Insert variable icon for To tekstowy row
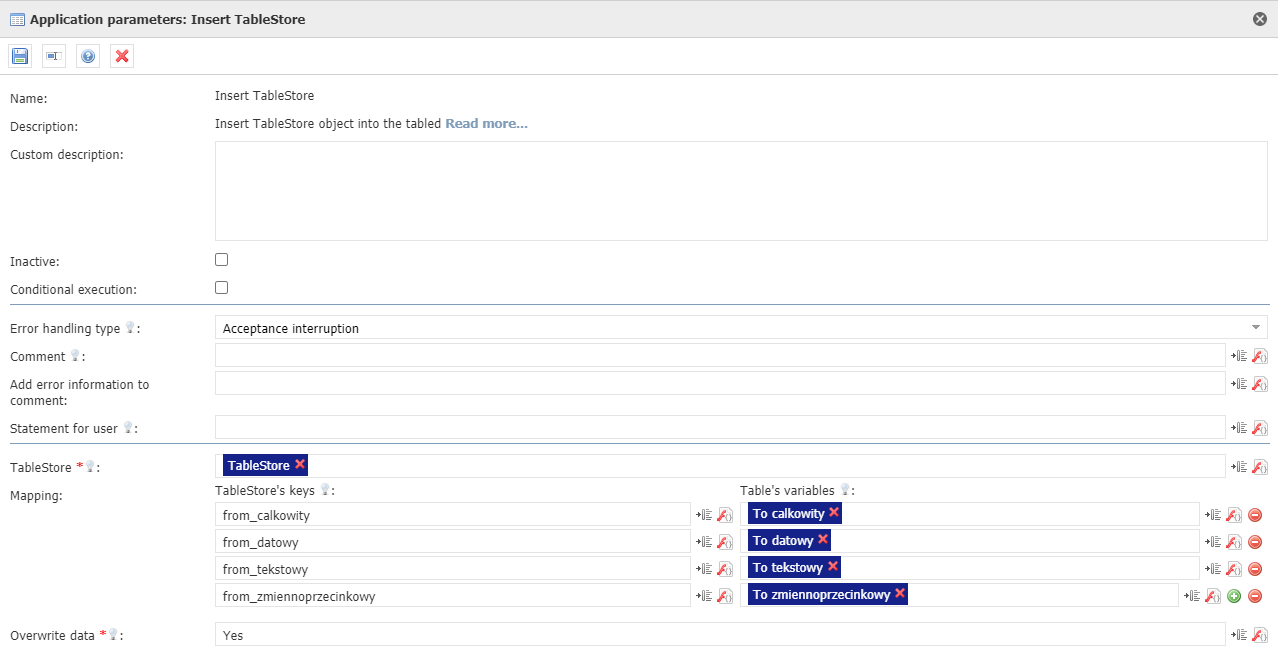The width and height of the screenshot is (1278, 658). click(1214, 569)
